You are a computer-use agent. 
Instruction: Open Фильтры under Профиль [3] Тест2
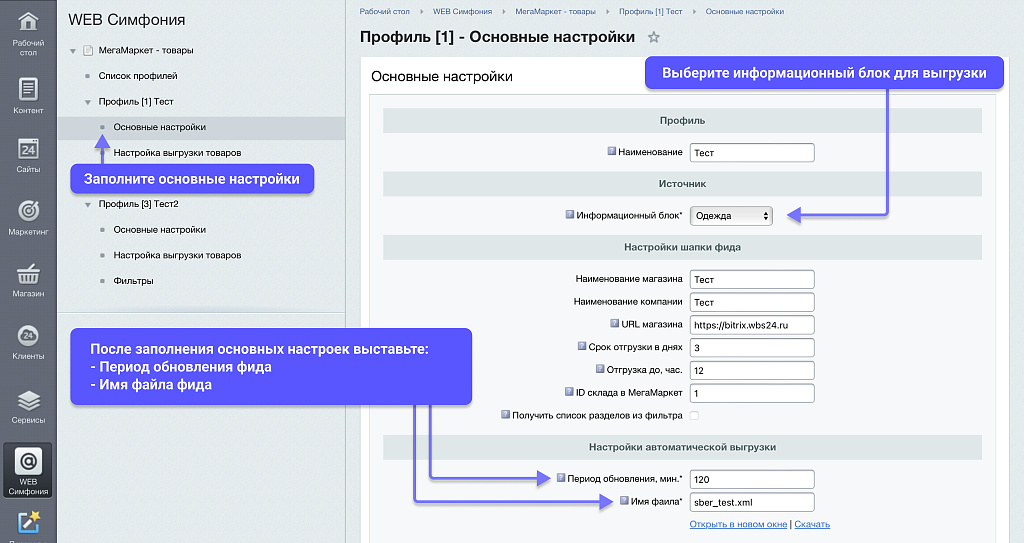point(133,281)
